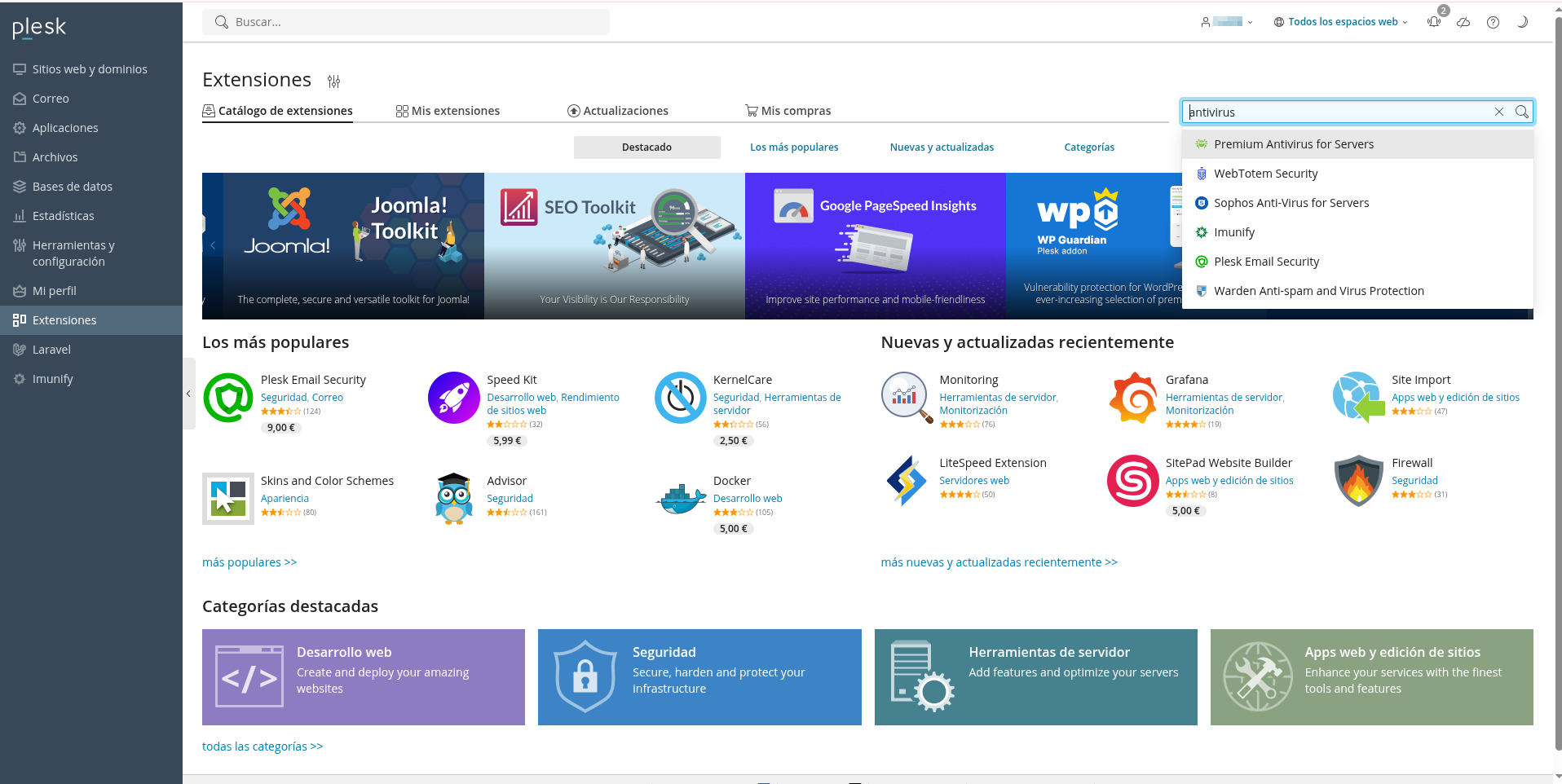
Task: Collapse the left sidebar arrow
Action: [188, 394]
